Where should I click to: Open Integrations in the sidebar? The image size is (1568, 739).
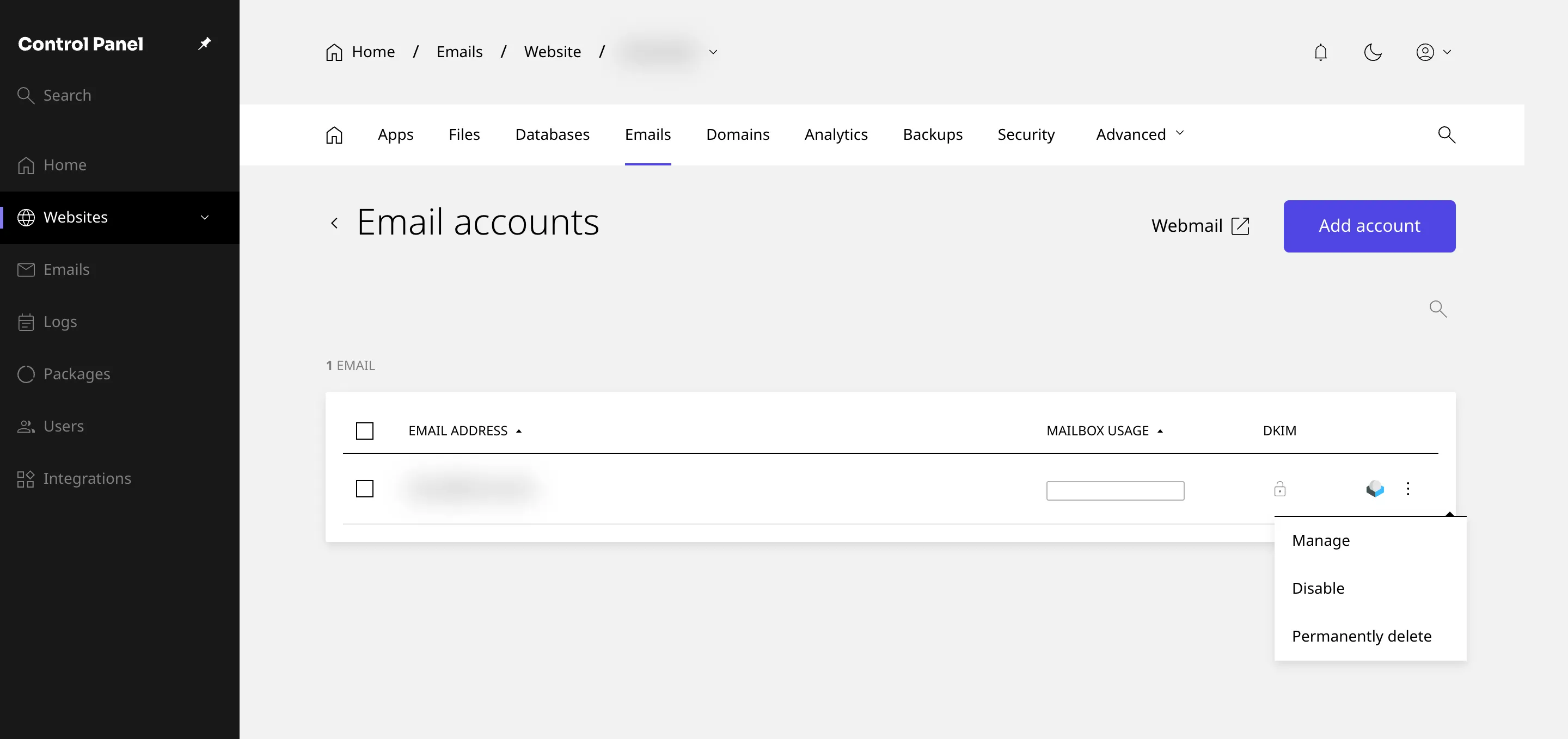pyautogui.click(x=119, y=479)
